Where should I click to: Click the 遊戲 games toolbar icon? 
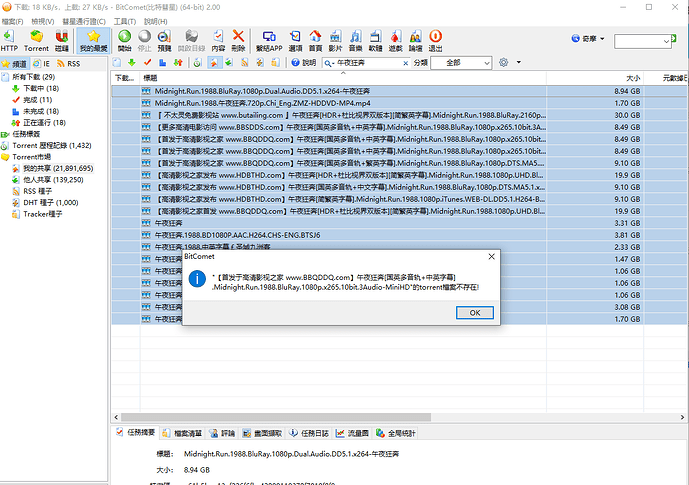[395, 40]
